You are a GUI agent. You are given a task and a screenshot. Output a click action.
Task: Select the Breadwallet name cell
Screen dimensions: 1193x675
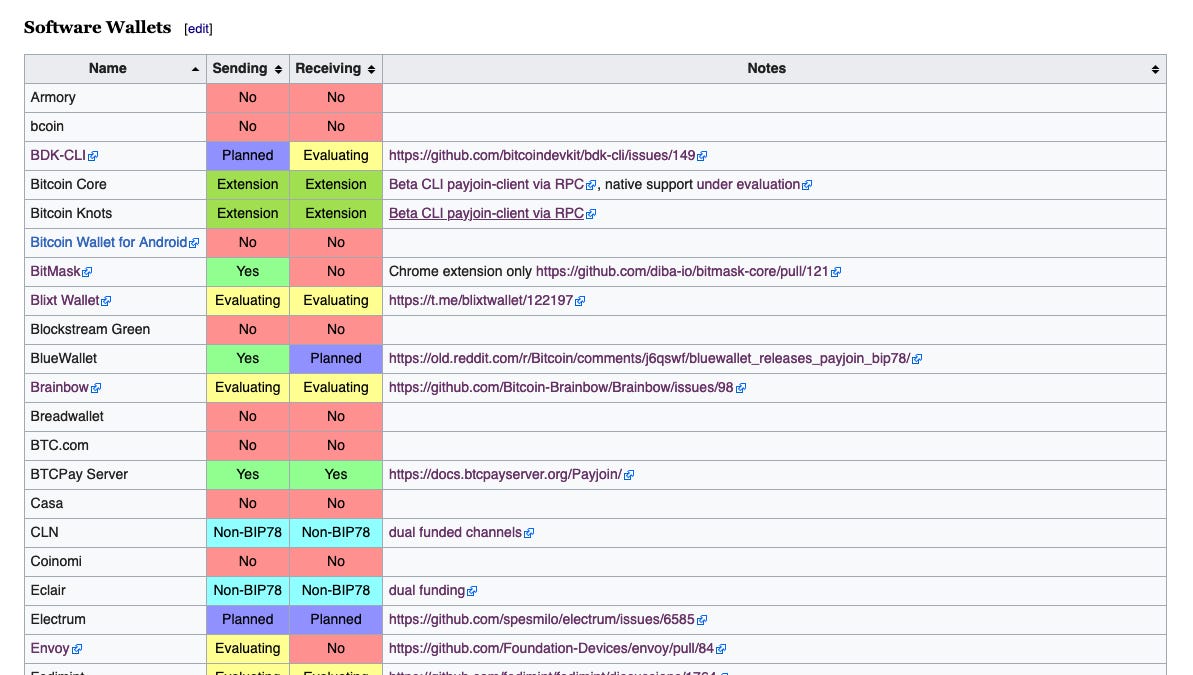click(115, 416)
